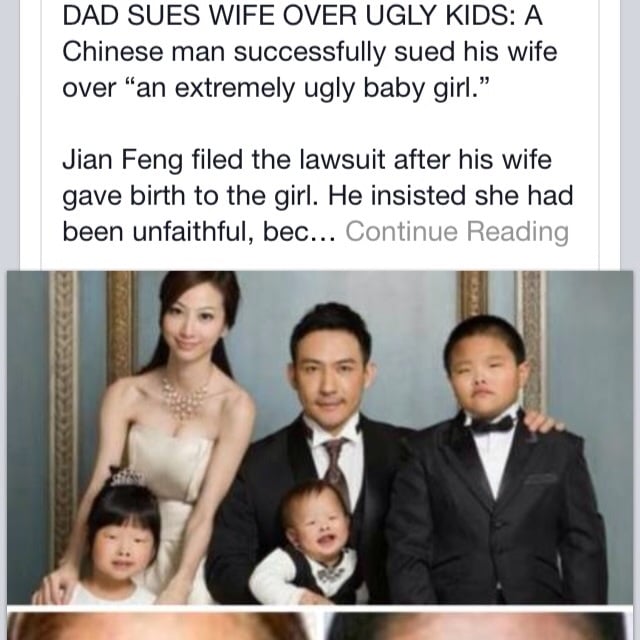Click the hand resting on boy's shoulder

(543, 424)
